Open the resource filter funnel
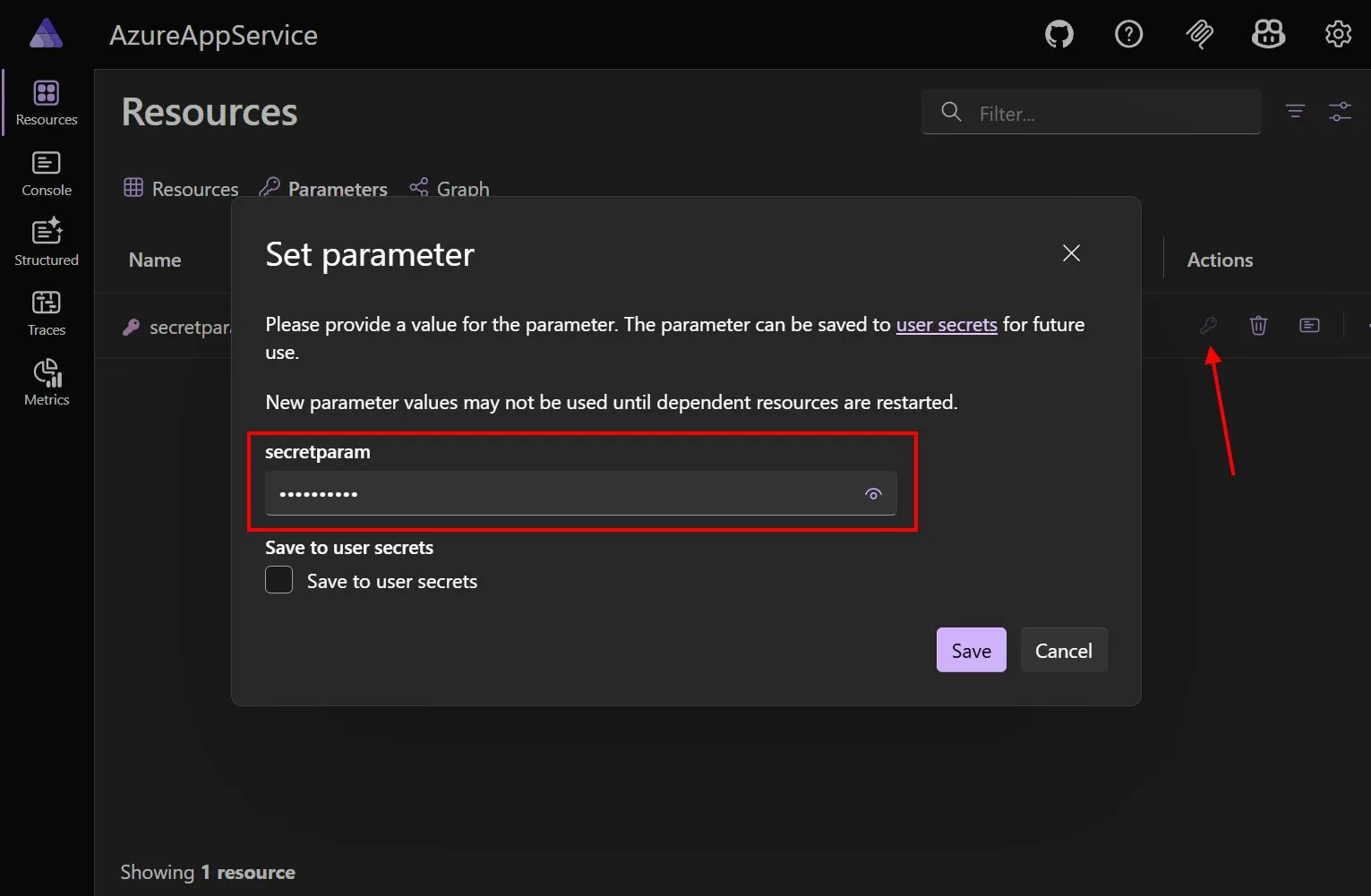The height and width of the screenshot is (896, 1371). pyautogui.click(x=1295, y=111)
